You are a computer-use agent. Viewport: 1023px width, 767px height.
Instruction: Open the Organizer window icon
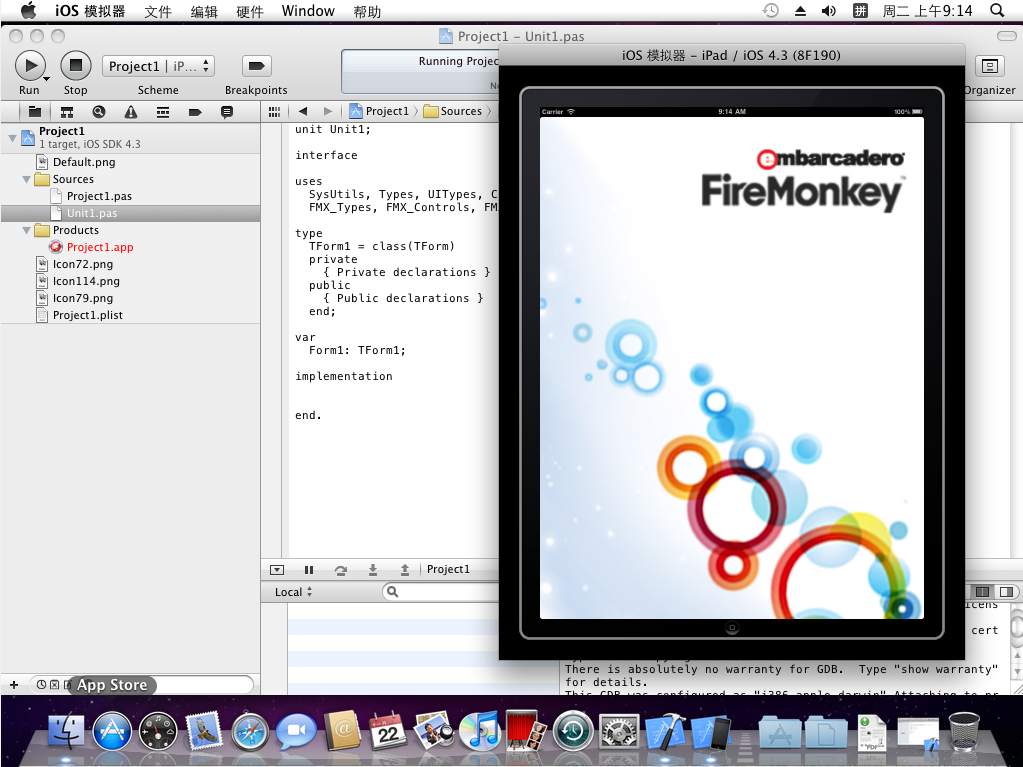coord(989,66)
